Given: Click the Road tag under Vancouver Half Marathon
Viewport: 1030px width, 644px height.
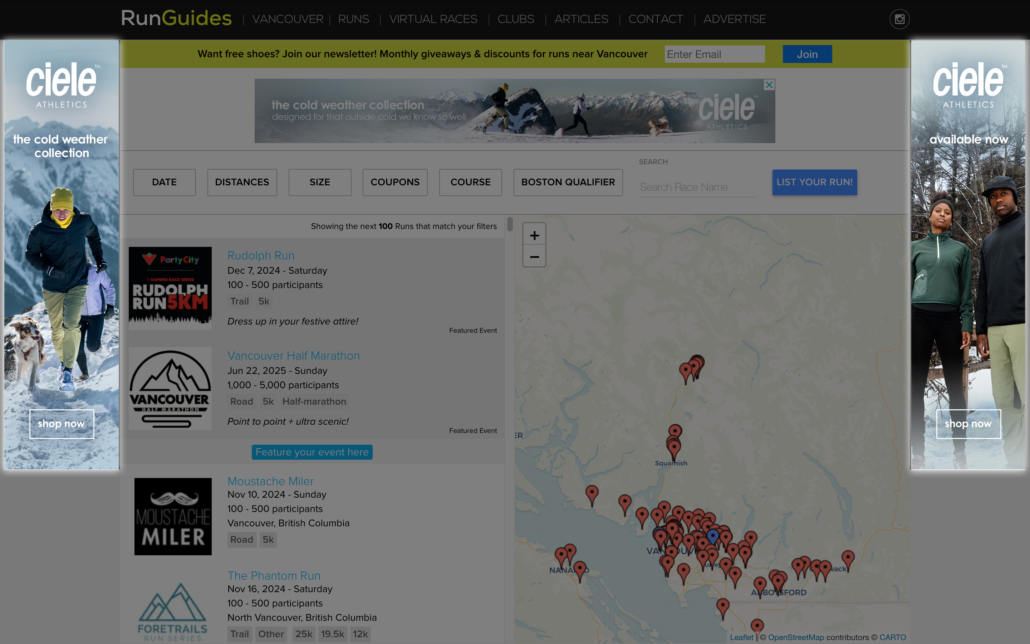Looking at the screenshot, I should tap(242, 402).
